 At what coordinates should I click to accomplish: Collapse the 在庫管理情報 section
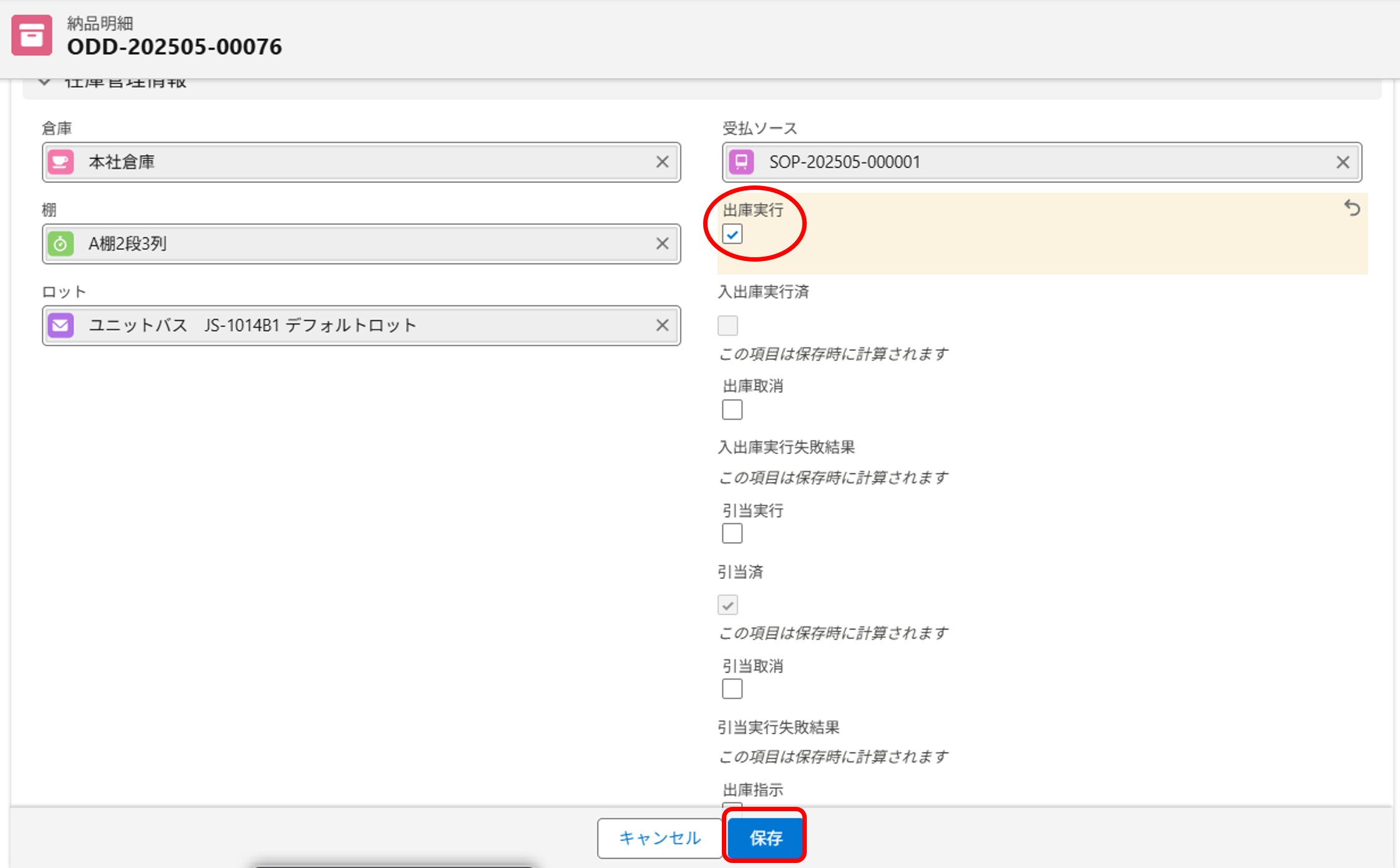44,82
